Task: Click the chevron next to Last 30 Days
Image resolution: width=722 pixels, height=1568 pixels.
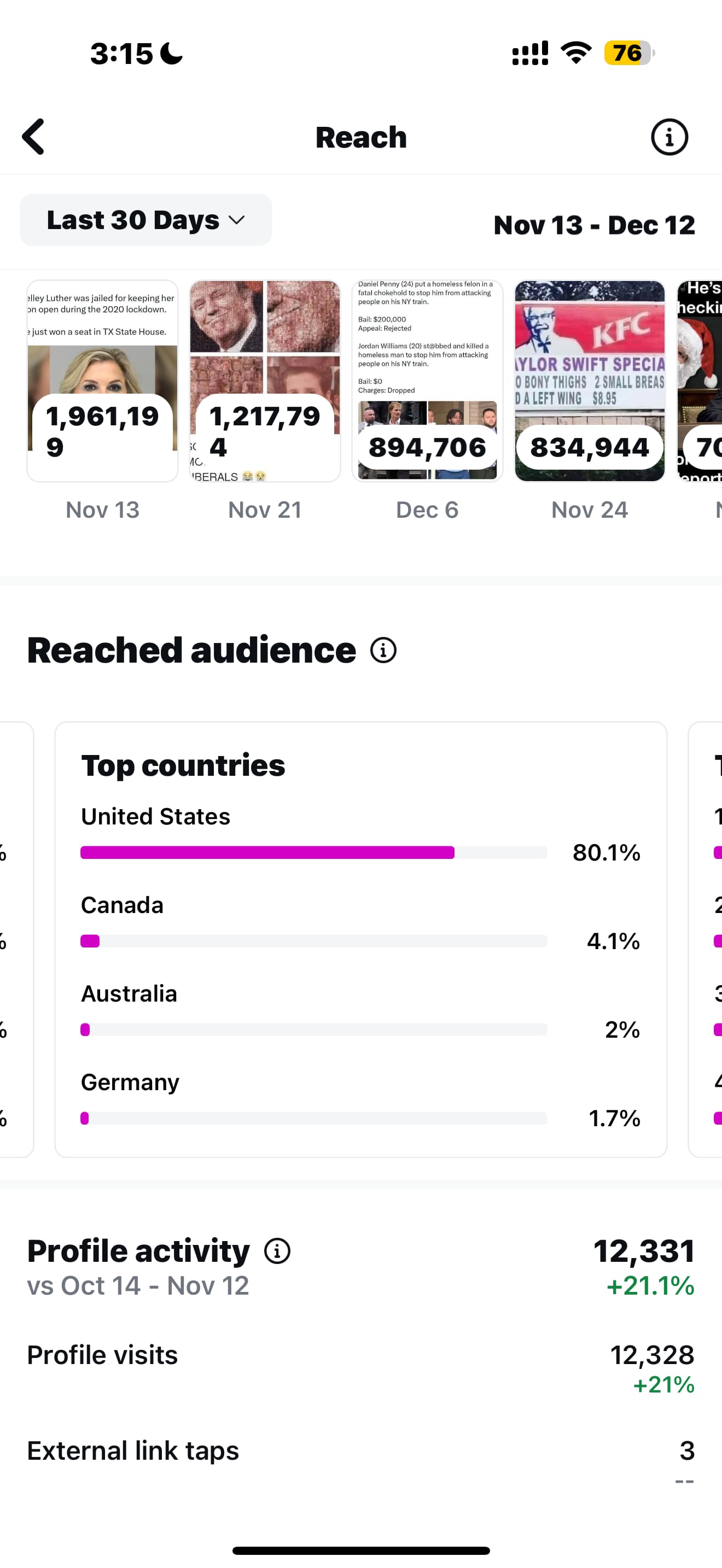Action: coord(236,220)
